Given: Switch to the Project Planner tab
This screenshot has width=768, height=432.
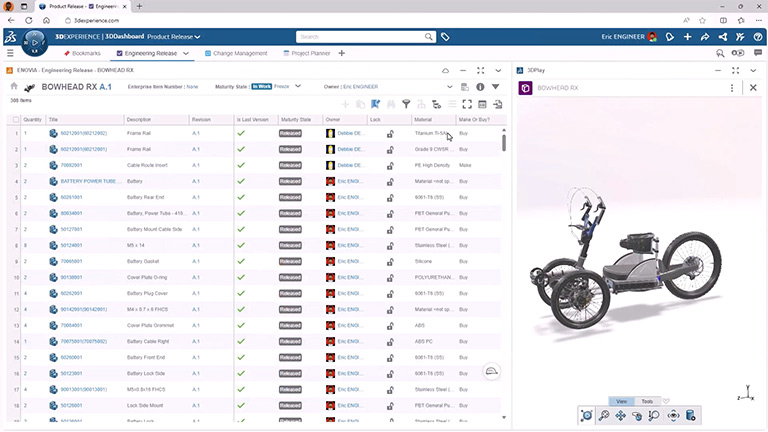Looking at the screenshot, I should pos(307,53).
